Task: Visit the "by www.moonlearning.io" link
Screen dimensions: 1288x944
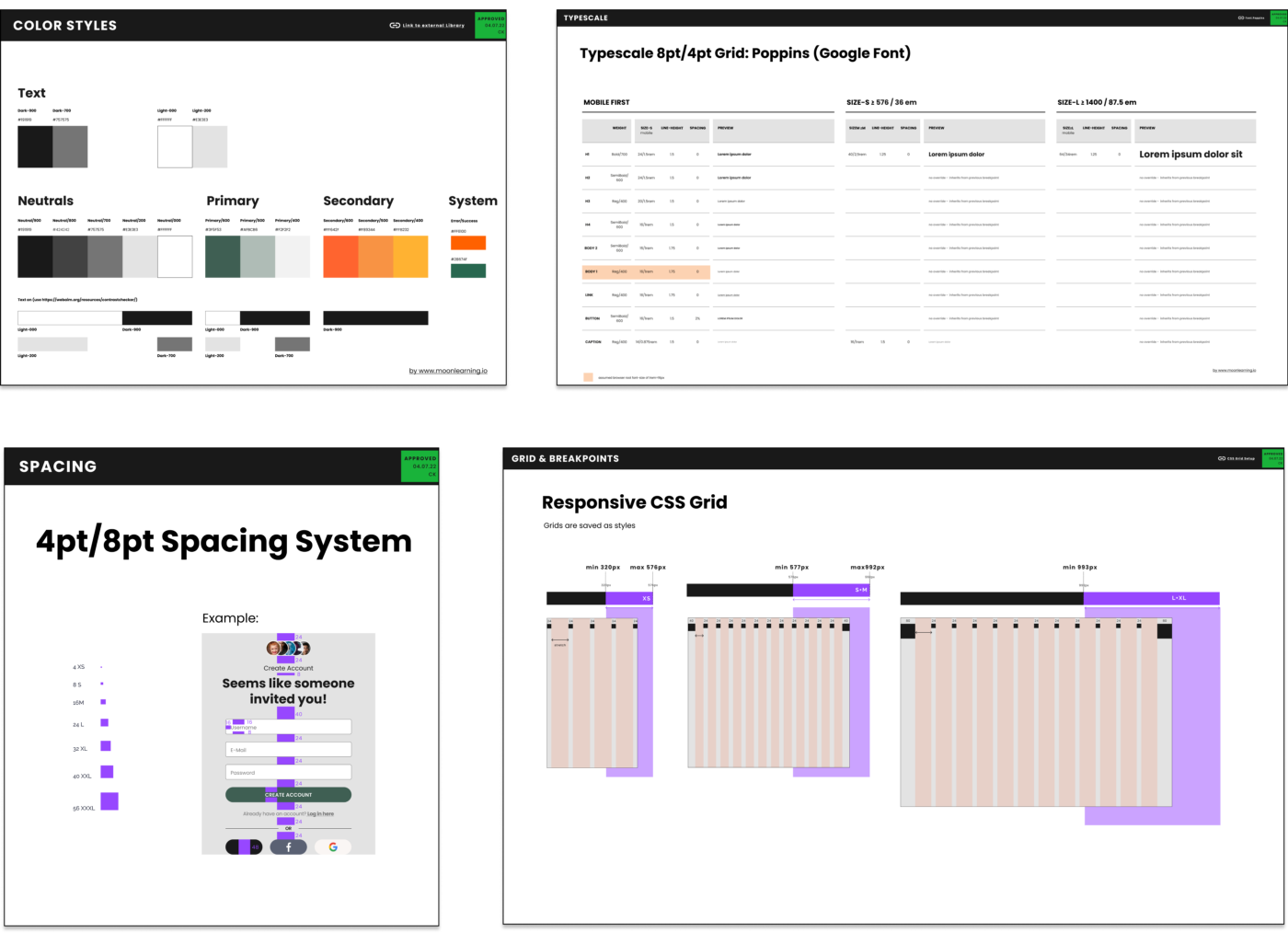Action: coord(449,370)
